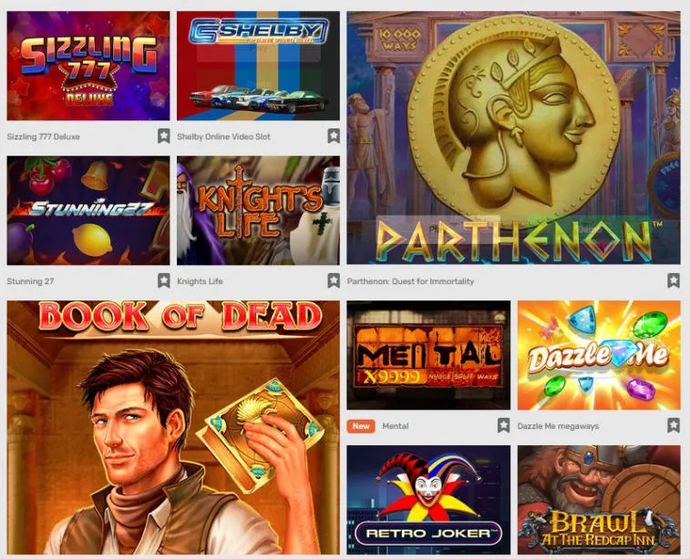Bookmark the Sizzling 777 Deluxe game
Viewport: 690px width, 559px height.
[x=164, y=136]
